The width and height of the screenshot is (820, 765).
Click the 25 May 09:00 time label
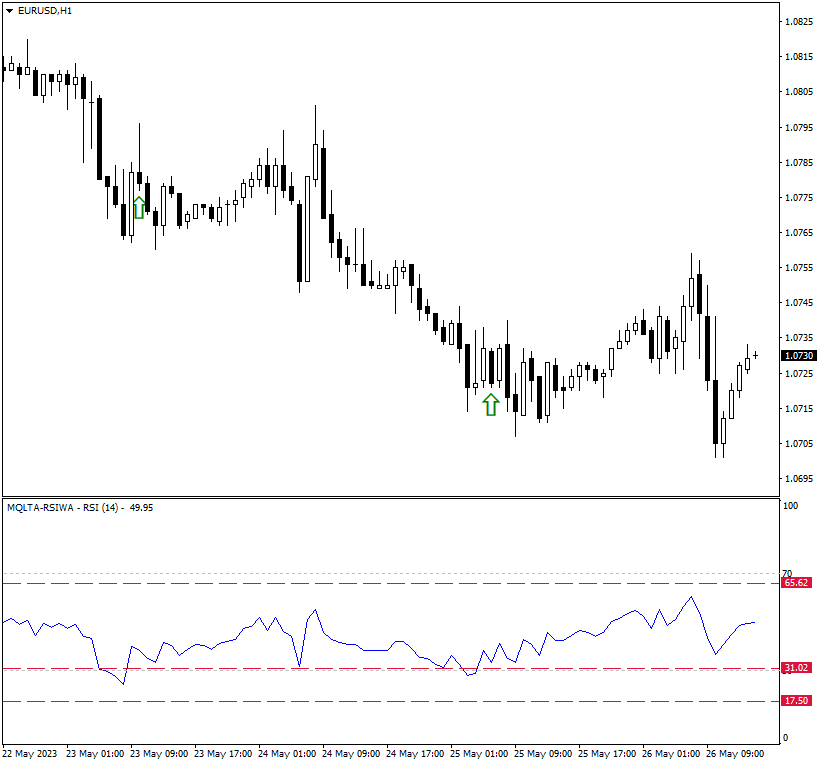pos(543,754)
